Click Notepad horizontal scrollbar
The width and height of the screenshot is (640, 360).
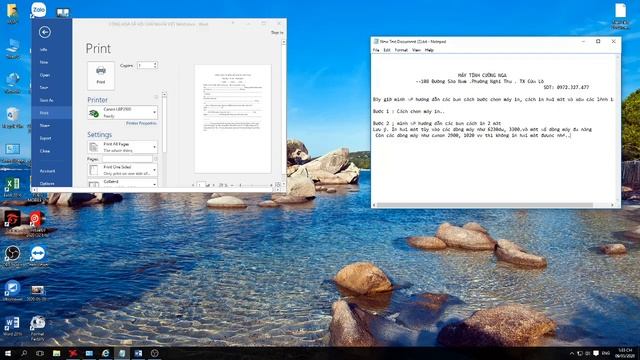pos(484,205)
